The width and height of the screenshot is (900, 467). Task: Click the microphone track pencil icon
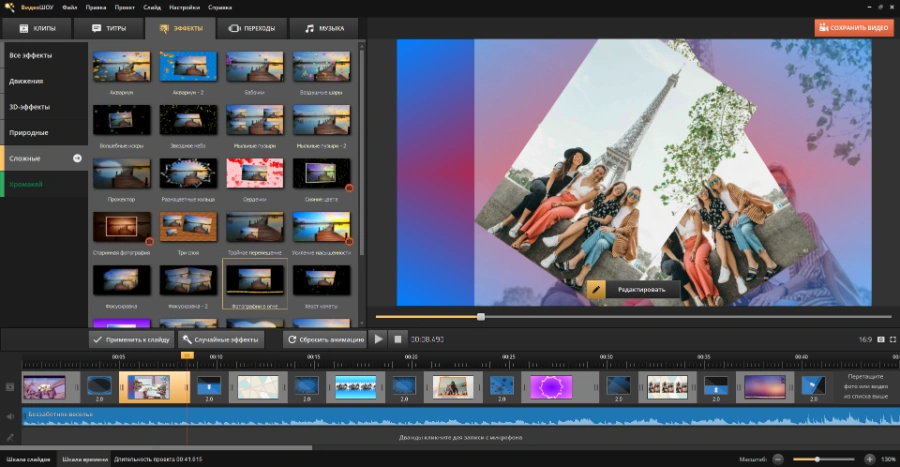[10, 437]
